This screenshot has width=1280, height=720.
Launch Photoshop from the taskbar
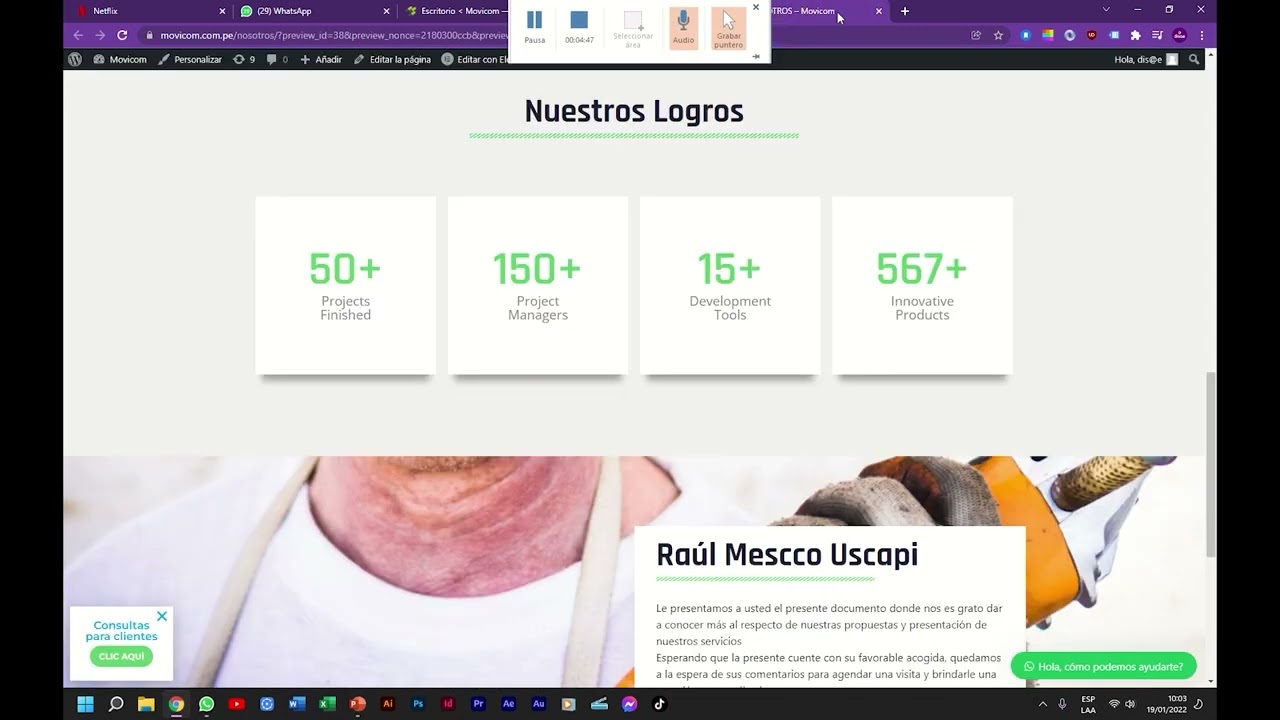[x=418, y=704]
